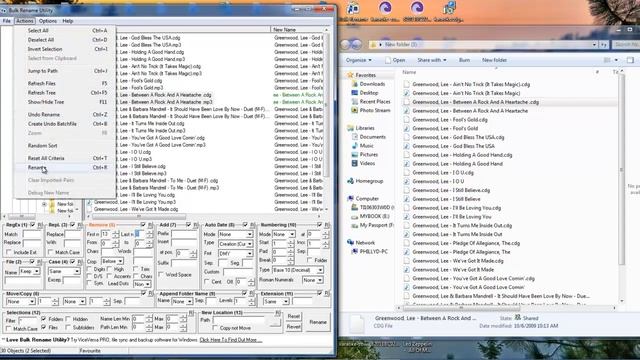
Task: Toggle Selections Subfolders checkbox
Action: pyautogui.click(x=68, y=327)
